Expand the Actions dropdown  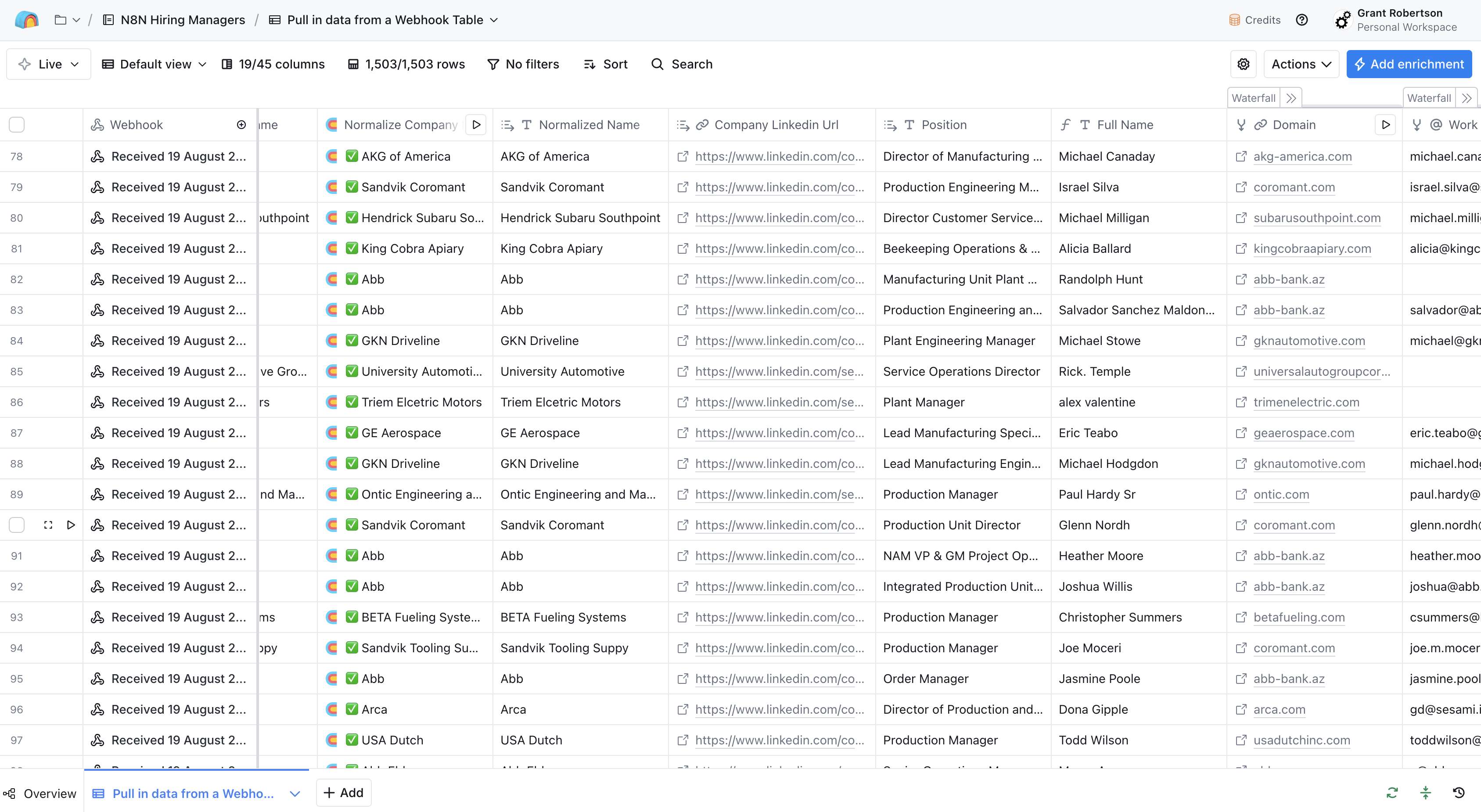1301,64
